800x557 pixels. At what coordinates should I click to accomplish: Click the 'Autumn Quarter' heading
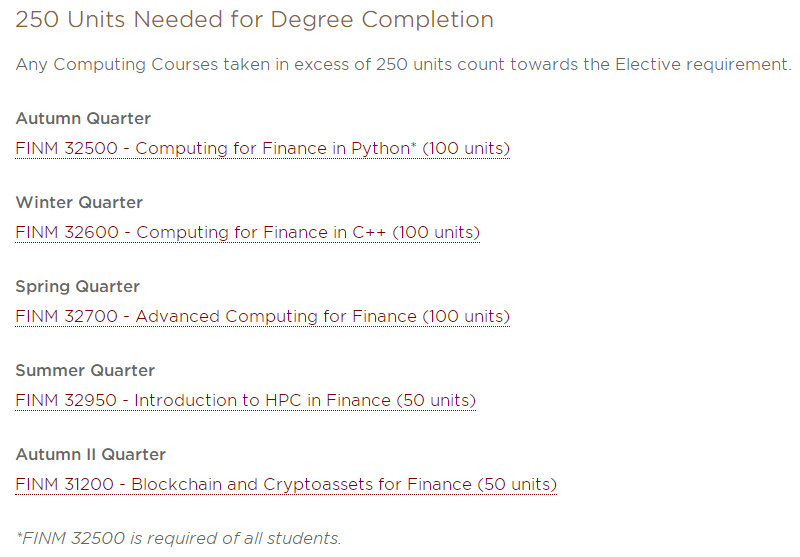click(x=83, y=118)
